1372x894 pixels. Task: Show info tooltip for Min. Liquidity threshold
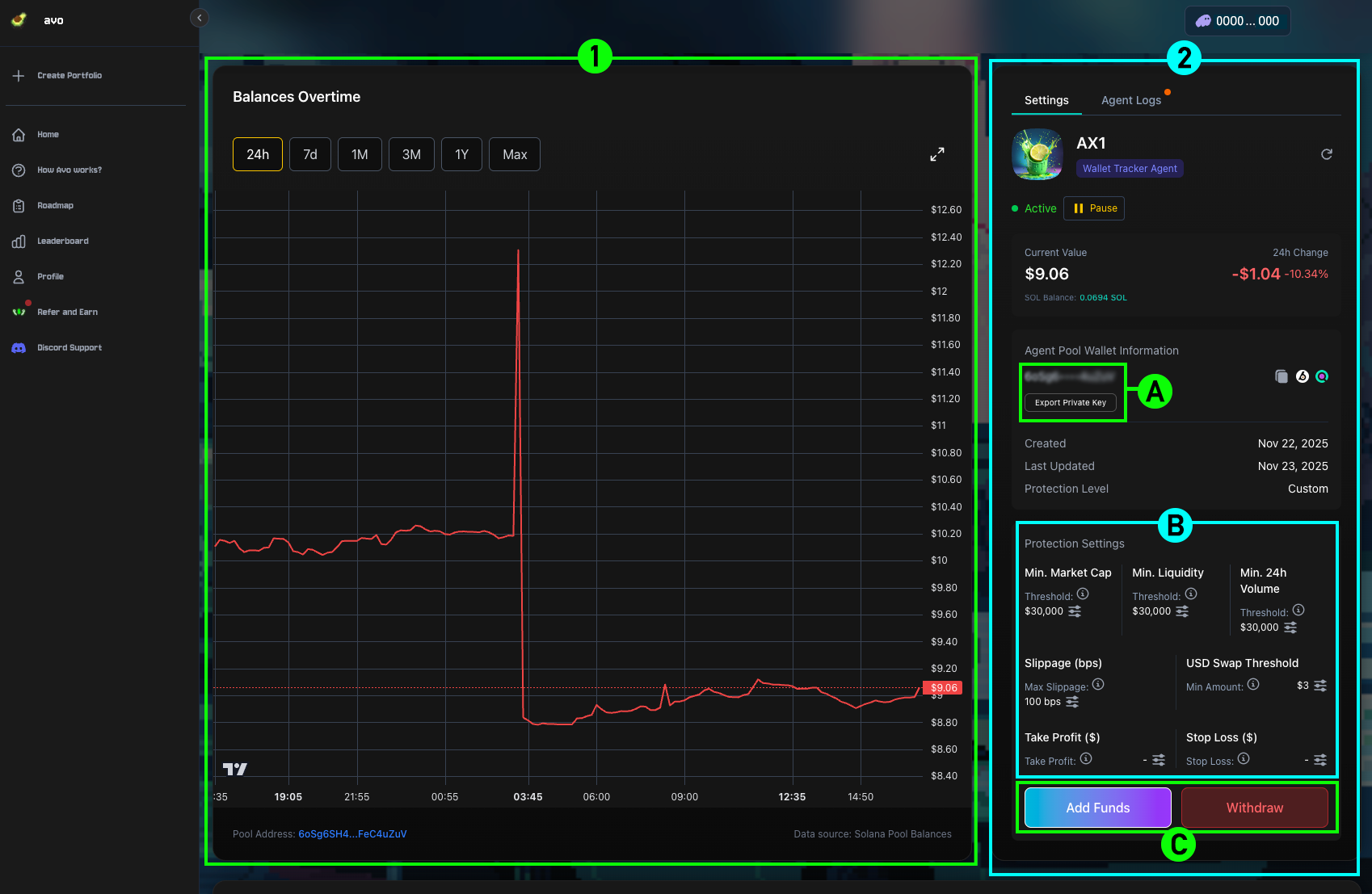pos(1191,594)
